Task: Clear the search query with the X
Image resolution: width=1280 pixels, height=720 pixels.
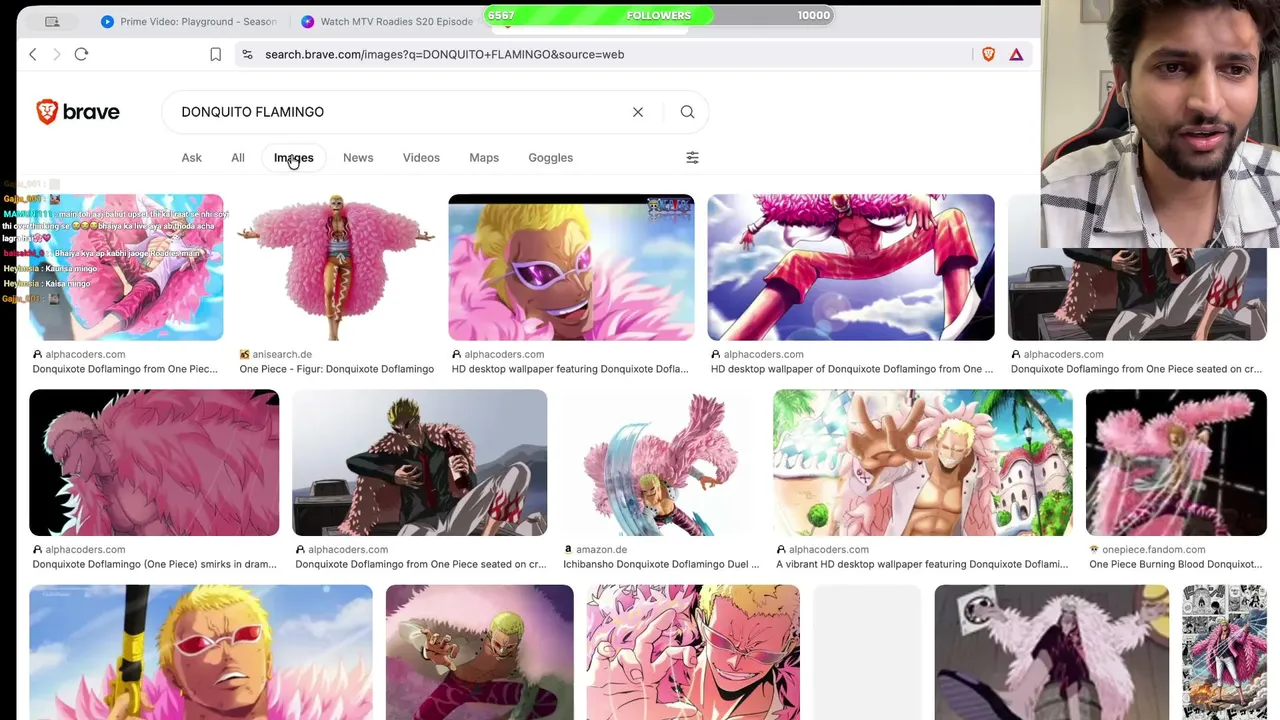Action: coord(638,112)
